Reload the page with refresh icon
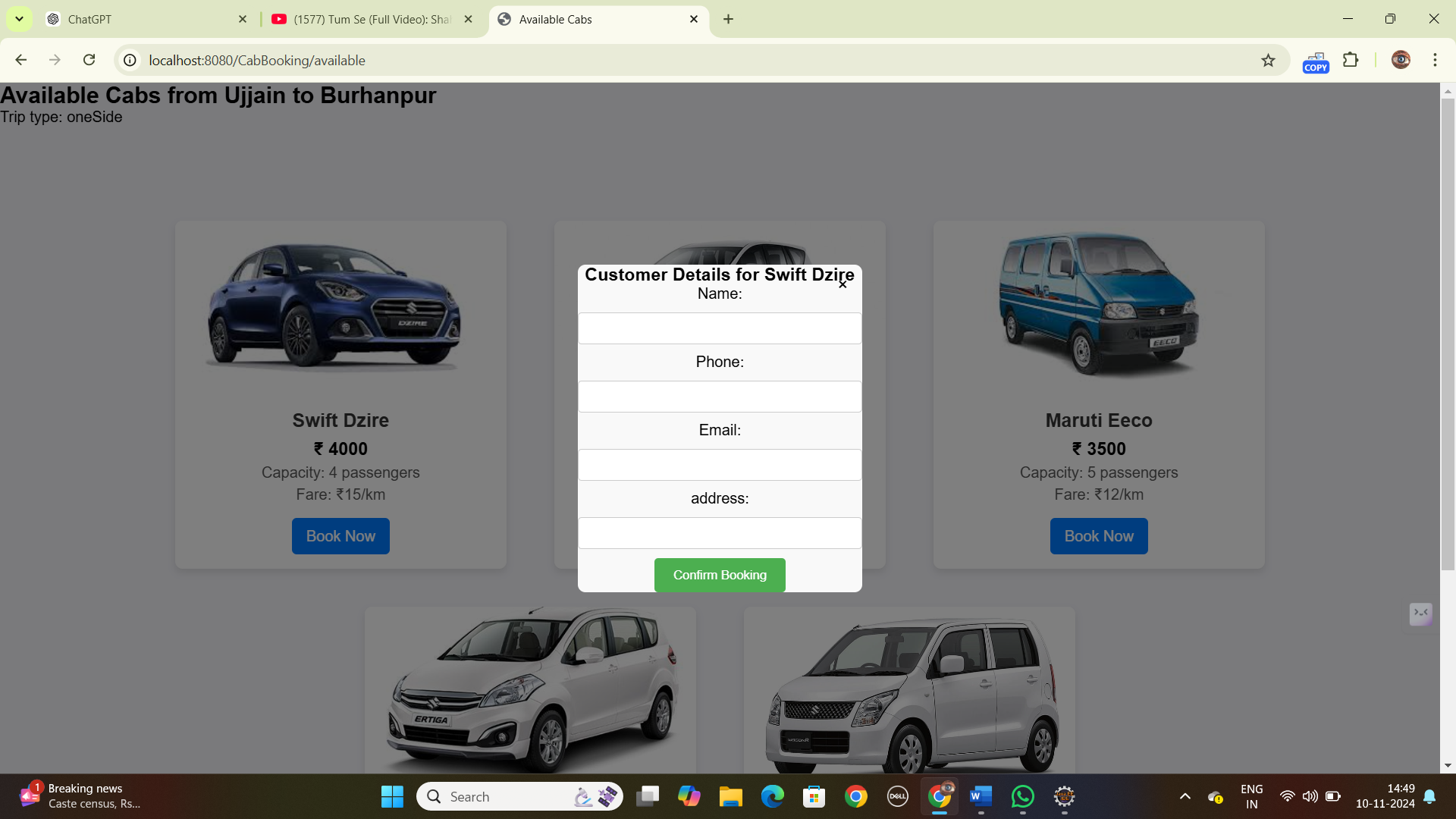 pos(89,60)
